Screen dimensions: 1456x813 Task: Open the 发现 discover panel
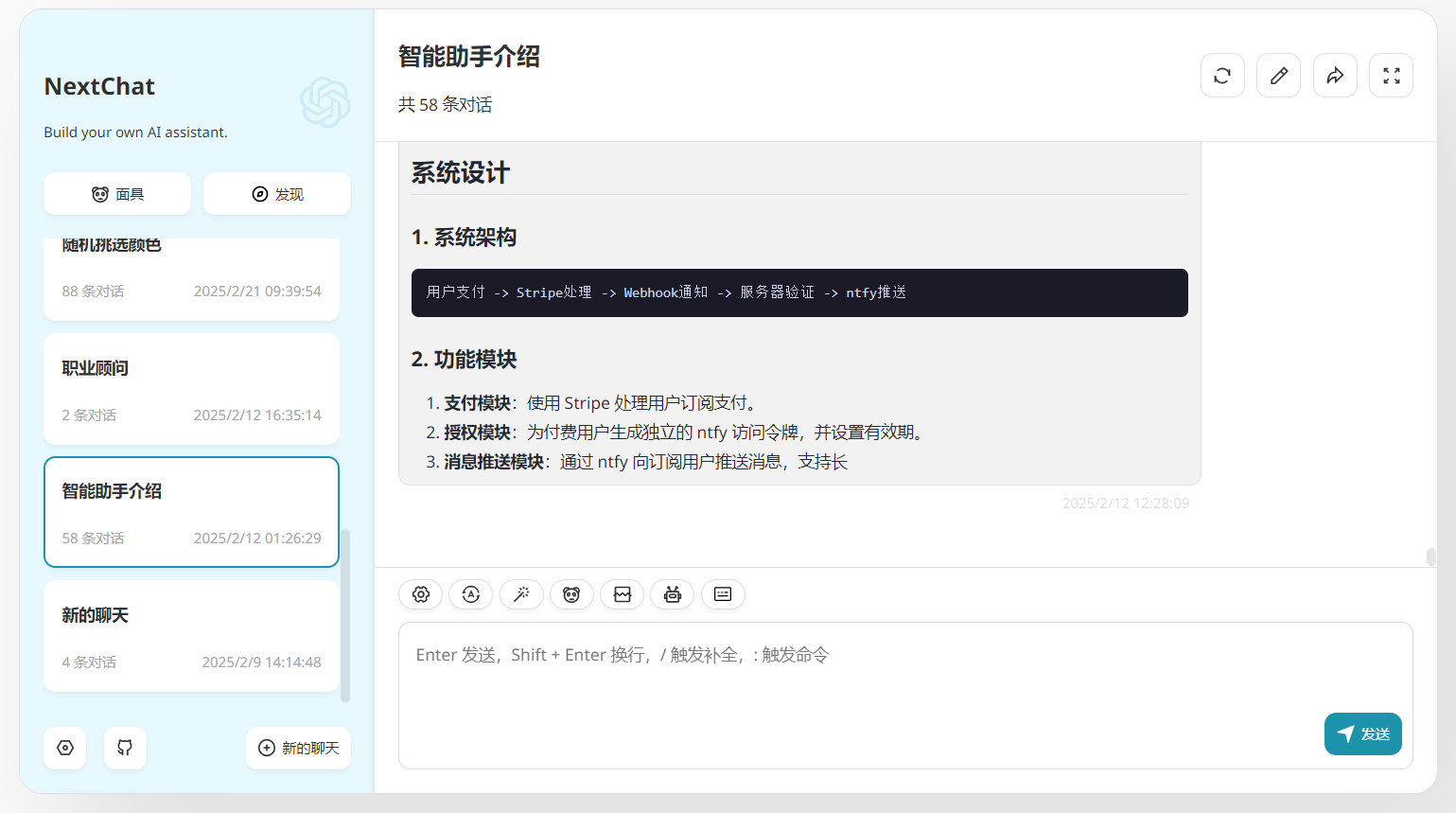pos(276,193)
